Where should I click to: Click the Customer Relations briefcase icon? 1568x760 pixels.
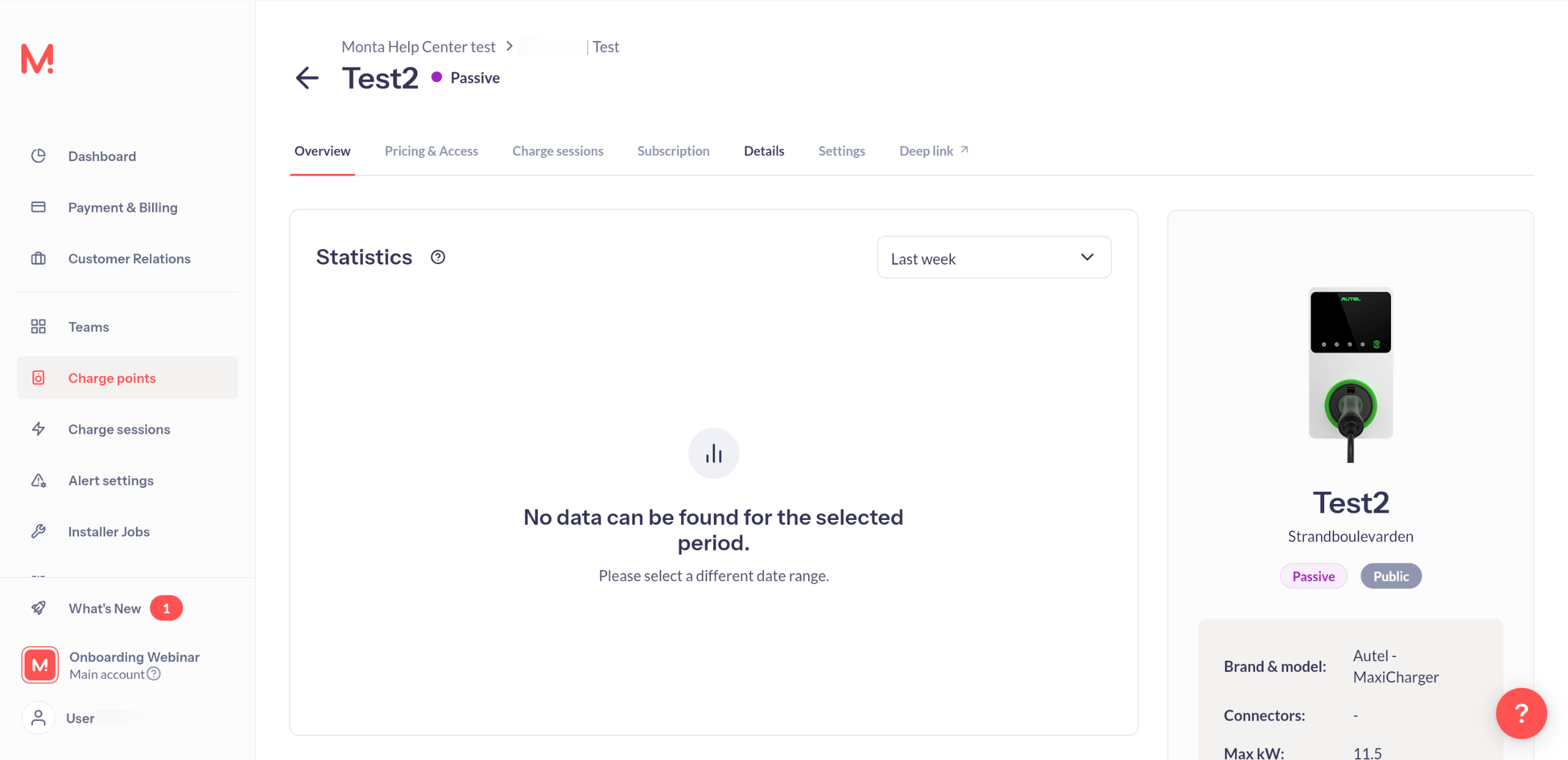pos(39,258)
